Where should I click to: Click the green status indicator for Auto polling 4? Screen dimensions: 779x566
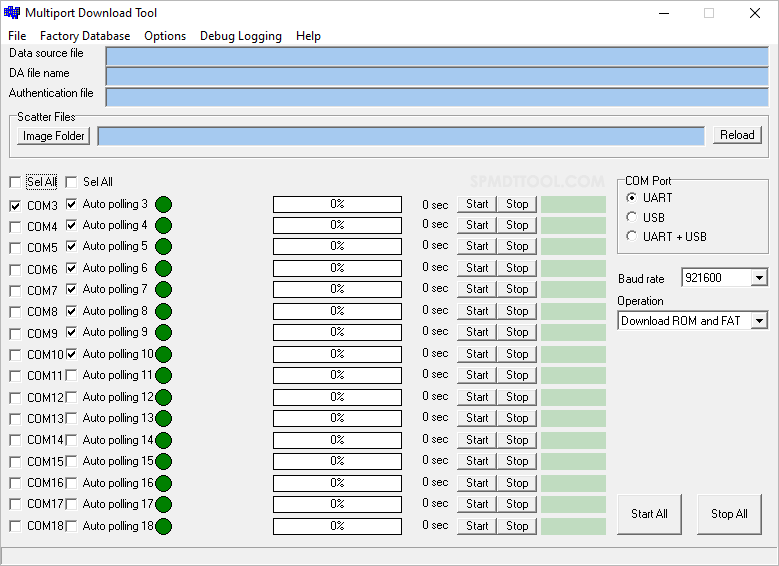point(163,226)
